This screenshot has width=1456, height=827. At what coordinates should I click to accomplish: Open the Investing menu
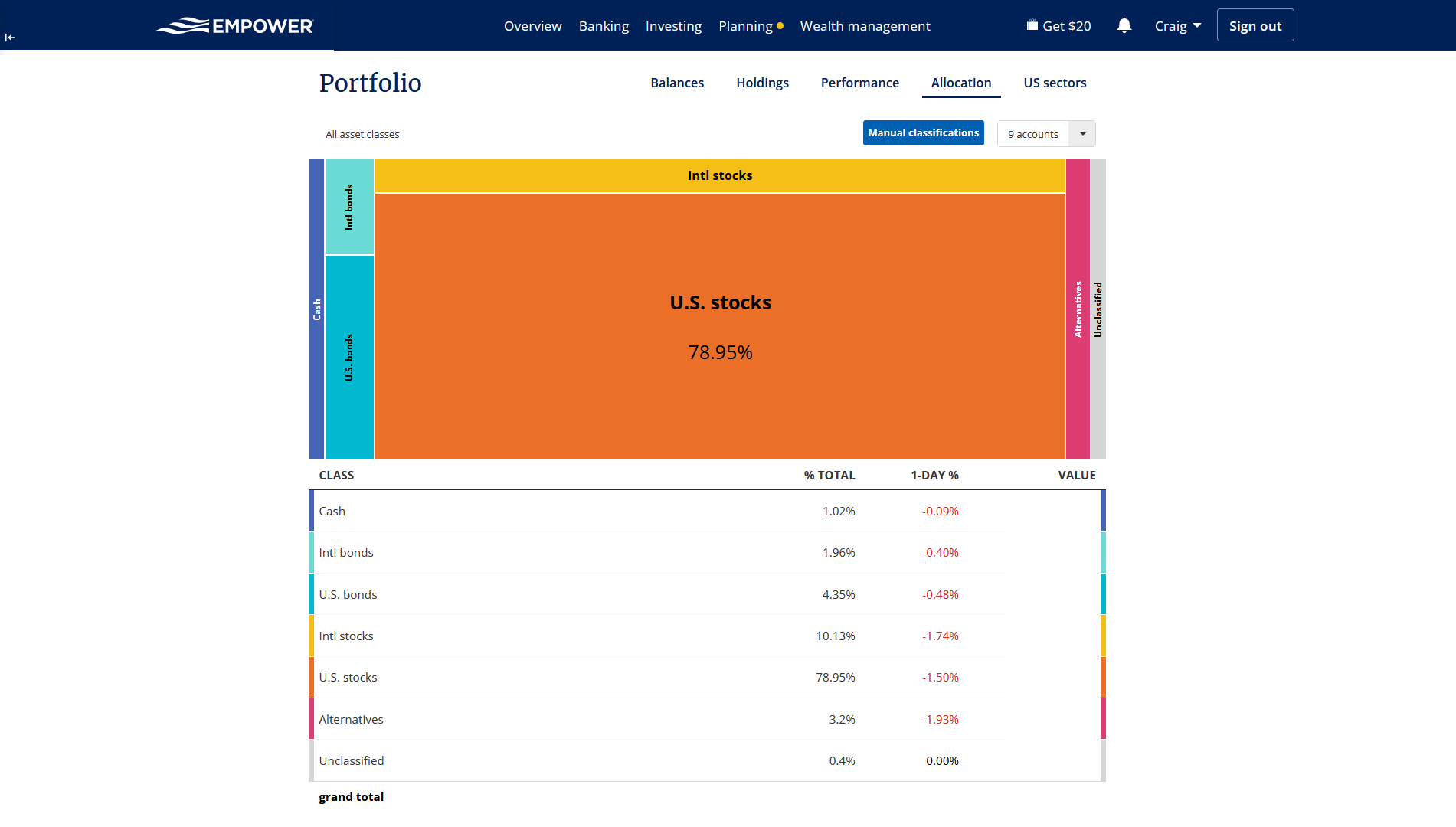pos(673,26)
